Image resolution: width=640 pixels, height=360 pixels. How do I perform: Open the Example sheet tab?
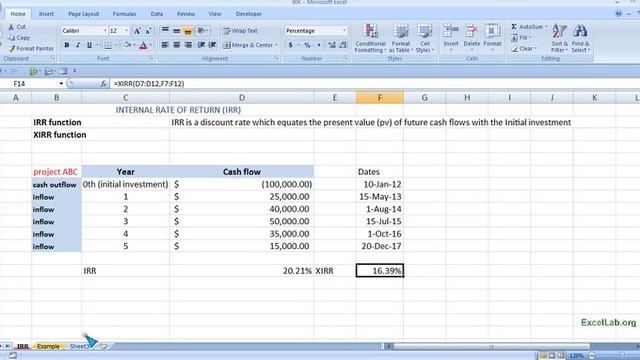pos(48,346)
